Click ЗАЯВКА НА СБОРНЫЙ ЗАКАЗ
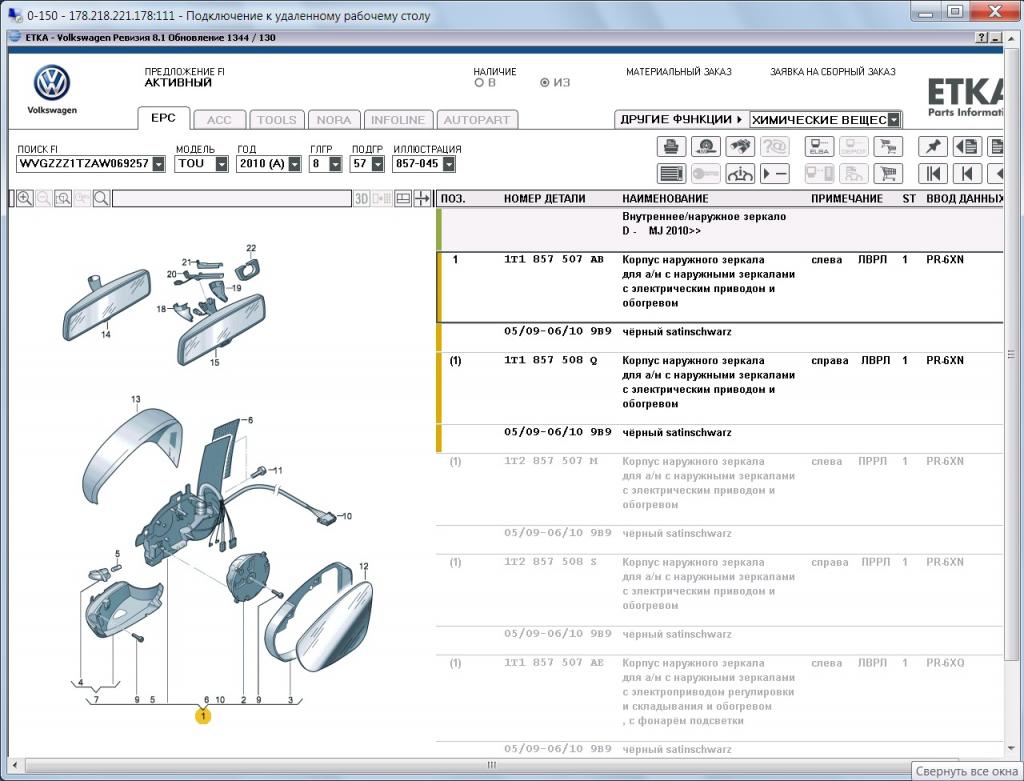 (833, 72)
